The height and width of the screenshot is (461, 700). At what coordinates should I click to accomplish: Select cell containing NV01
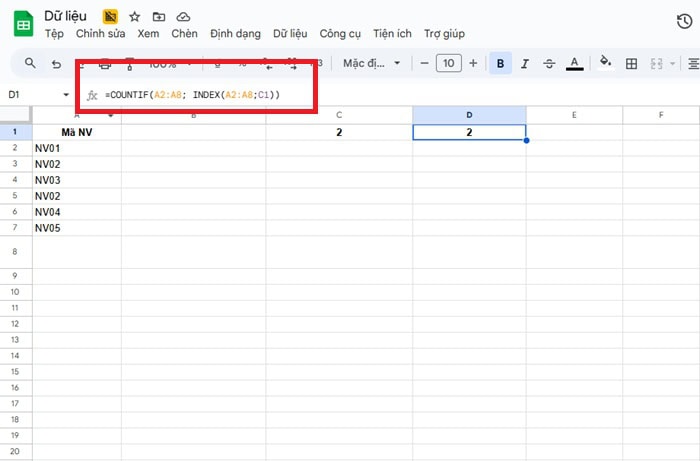77,148
